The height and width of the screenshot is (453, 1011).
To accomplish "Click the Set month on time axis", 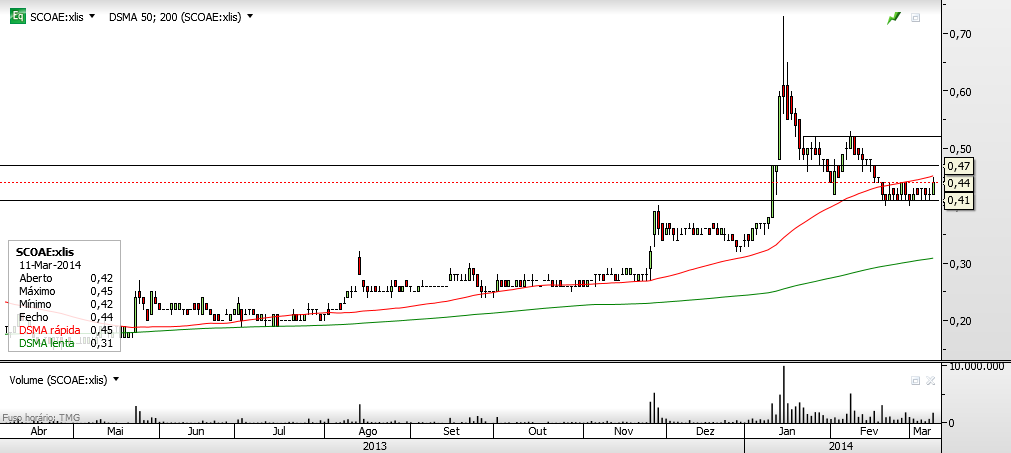I will tap(452, 430).
